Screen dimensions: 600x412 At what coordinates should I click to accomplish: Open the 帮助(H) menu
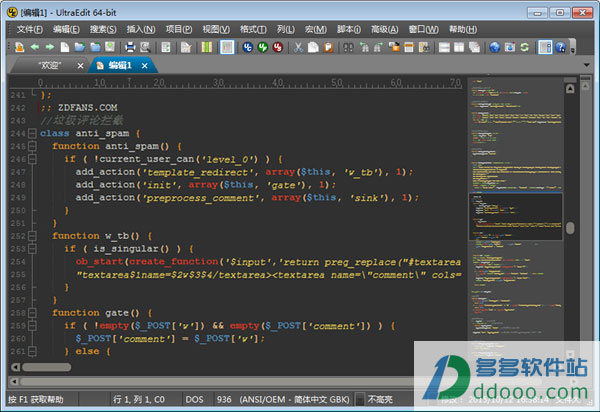[x=463, y=29]
